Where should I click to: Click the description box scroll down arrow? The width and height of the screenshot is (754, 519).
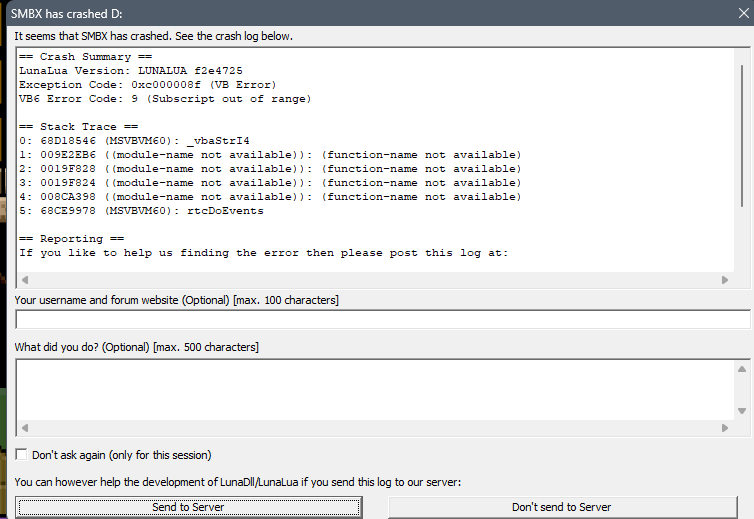(x=742, y=411)
